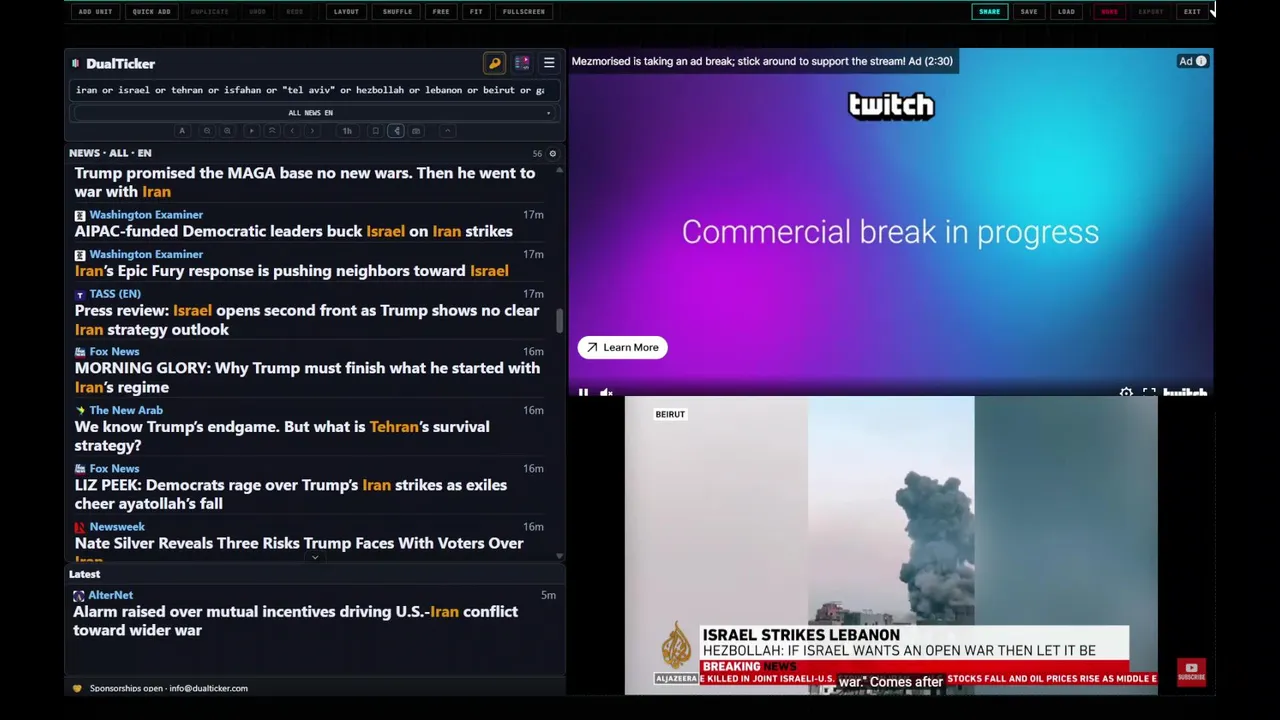The image size is (1280, 720).
Task: Click the TASS source icon
Action: [80, 294]
